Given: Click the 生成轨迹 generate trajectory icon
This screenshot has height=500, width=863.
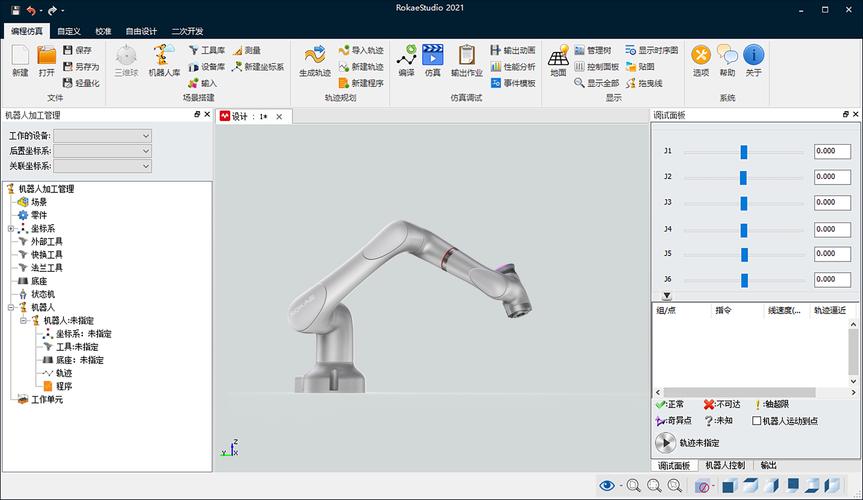Looking at the screenshot, I should (x=315, y=61).
